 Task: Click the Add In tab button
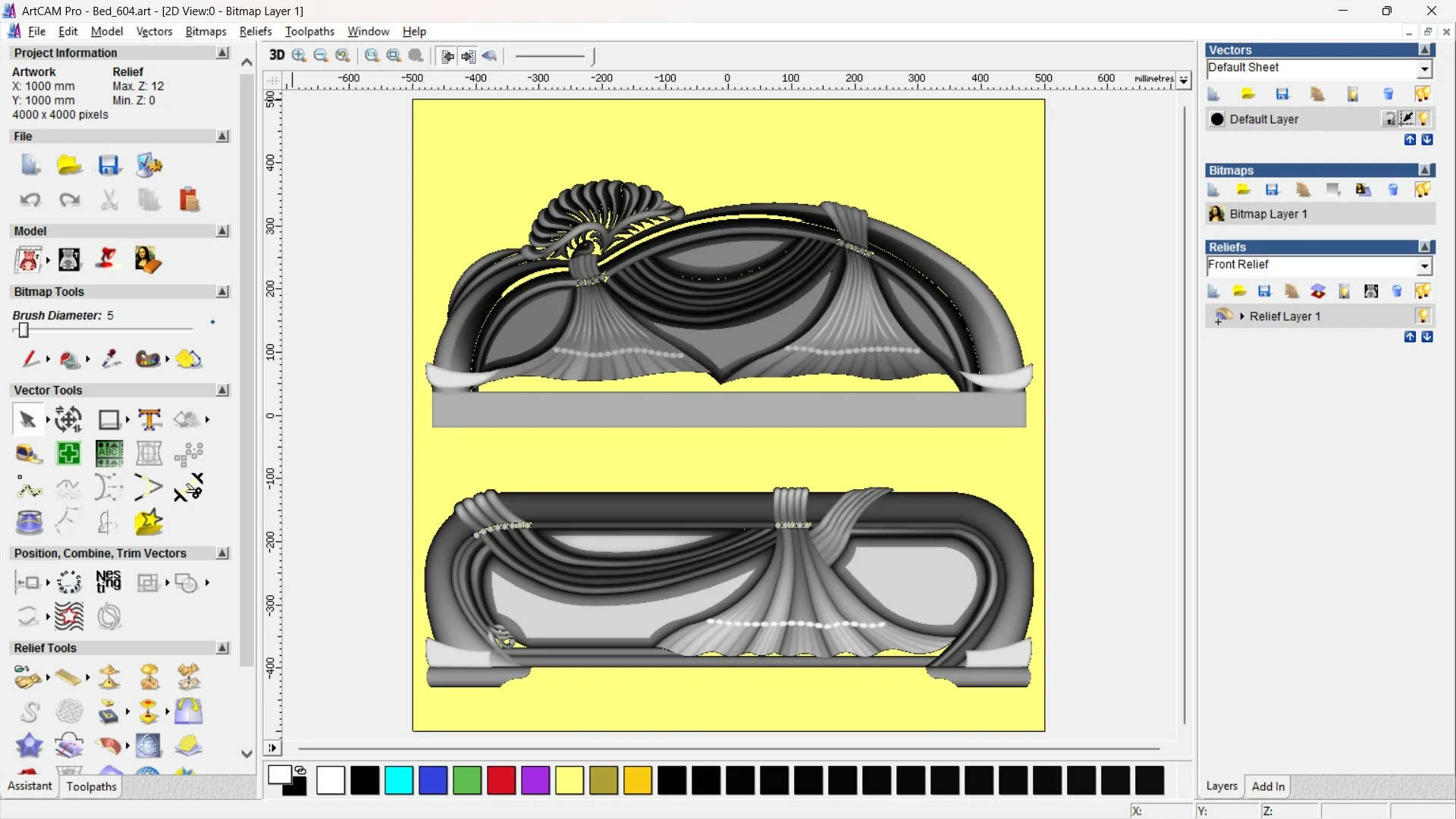(1268, 786)
